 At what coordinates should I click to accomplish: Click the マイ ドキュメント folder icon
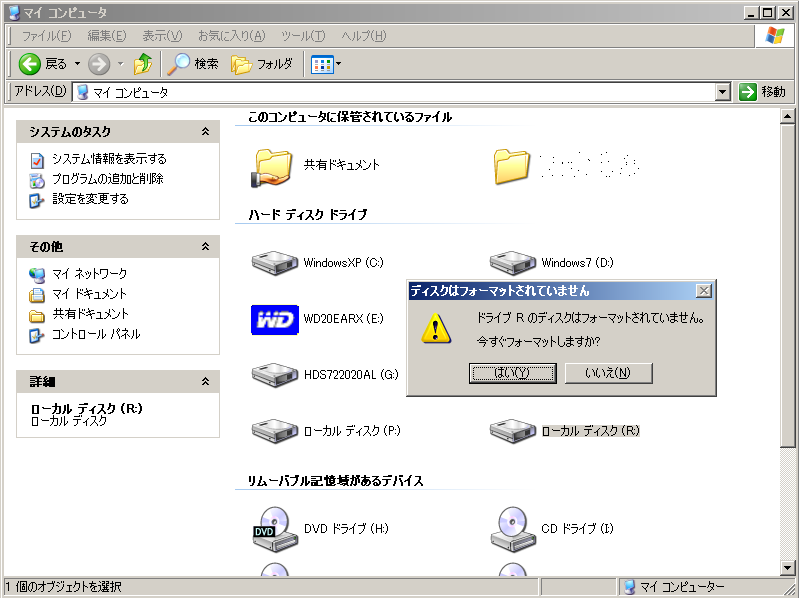tap(37, 295)
